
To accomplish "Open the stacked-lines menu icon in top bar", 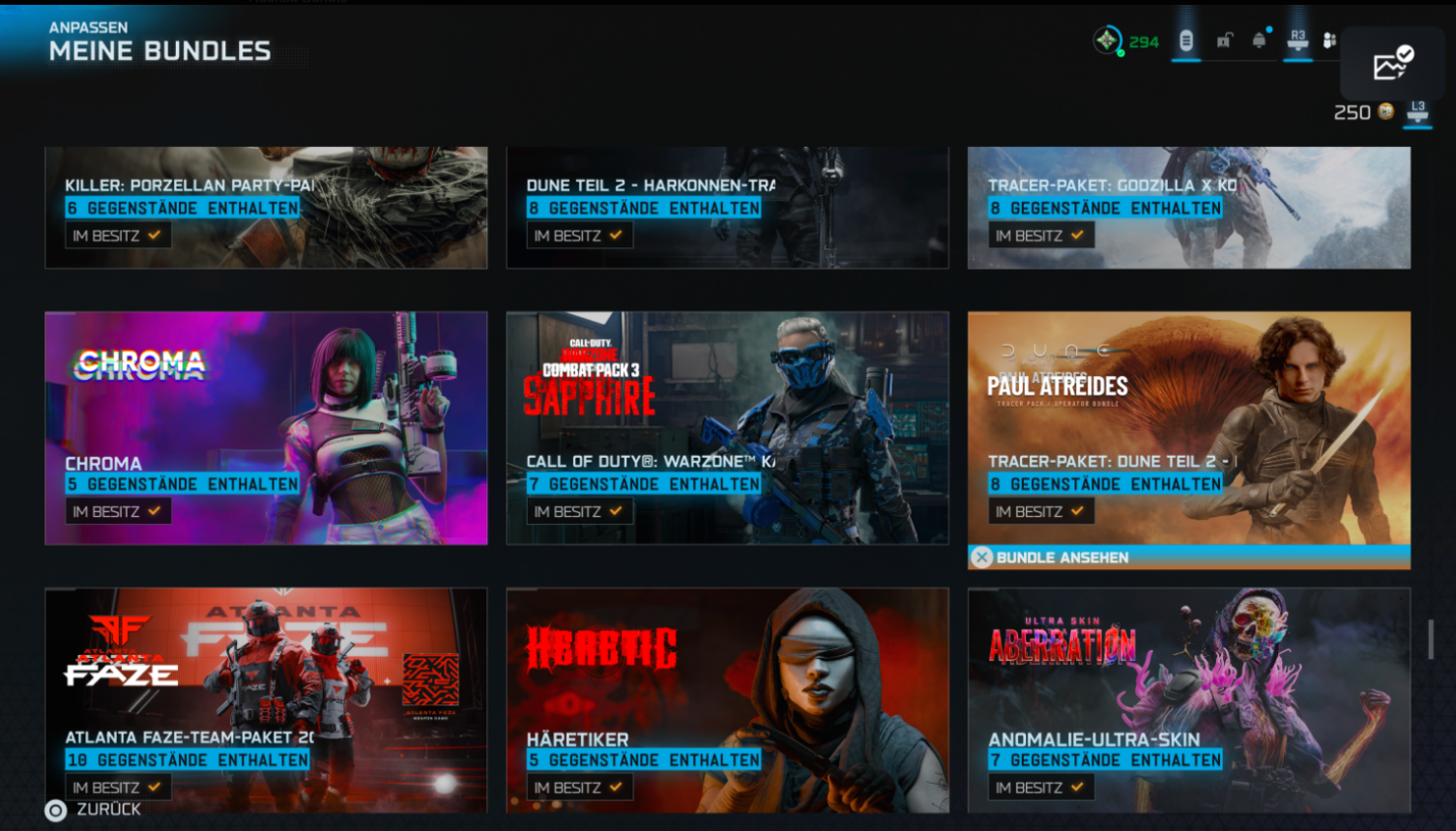I will point(1186,41).
